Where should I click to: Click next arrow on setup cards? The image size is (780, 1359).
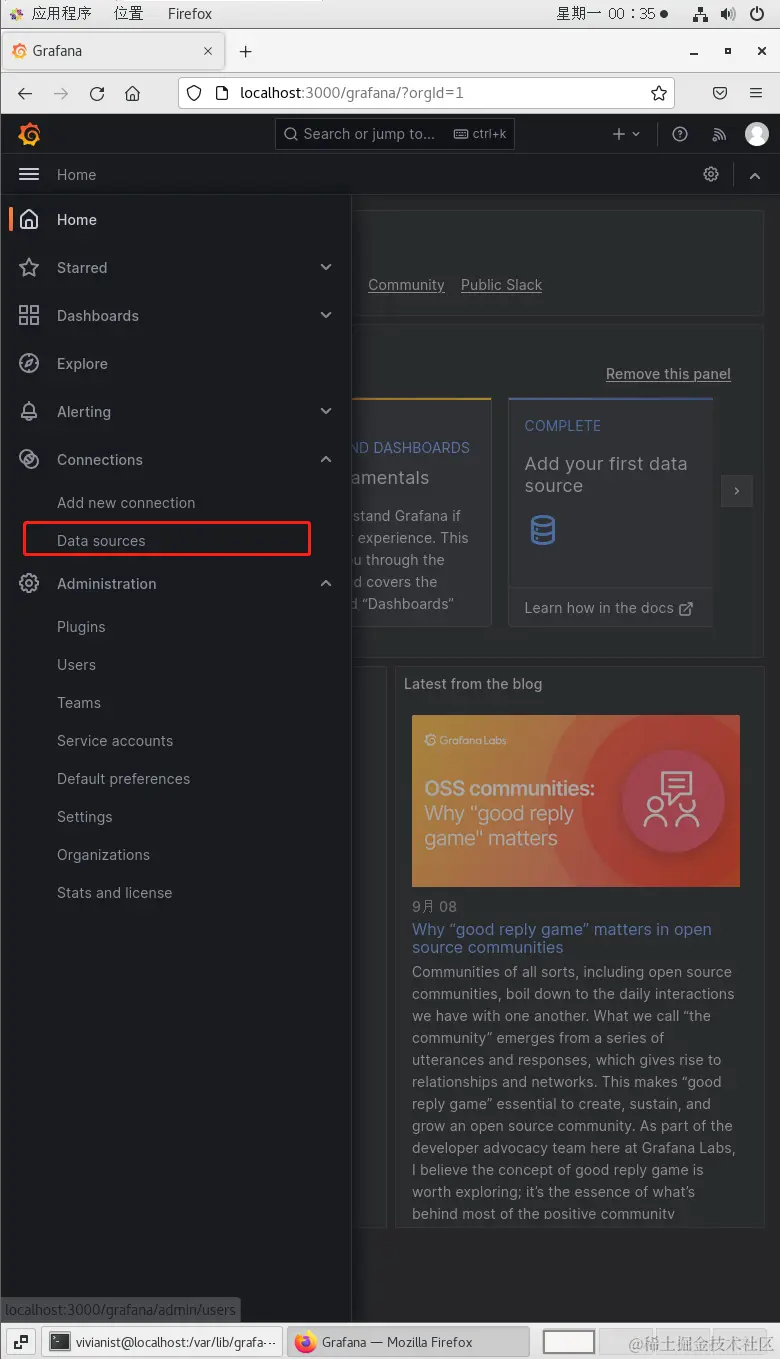click(737, 491)
